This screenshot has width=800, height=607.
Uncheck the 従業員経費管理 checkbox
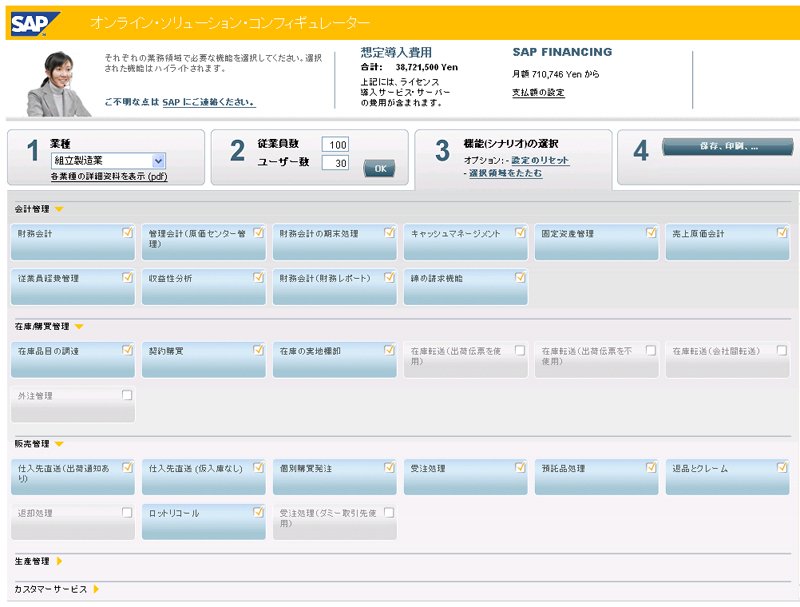[x=128, y=277]
